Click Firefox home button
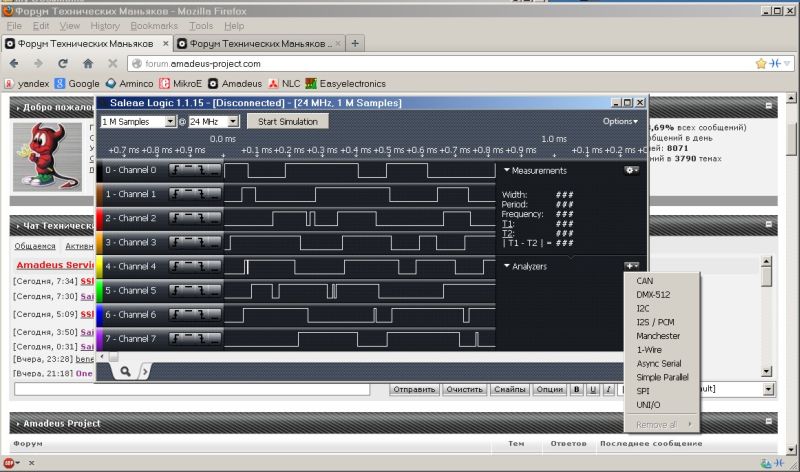This screenshot has width=800, height=472. point(88,63)
